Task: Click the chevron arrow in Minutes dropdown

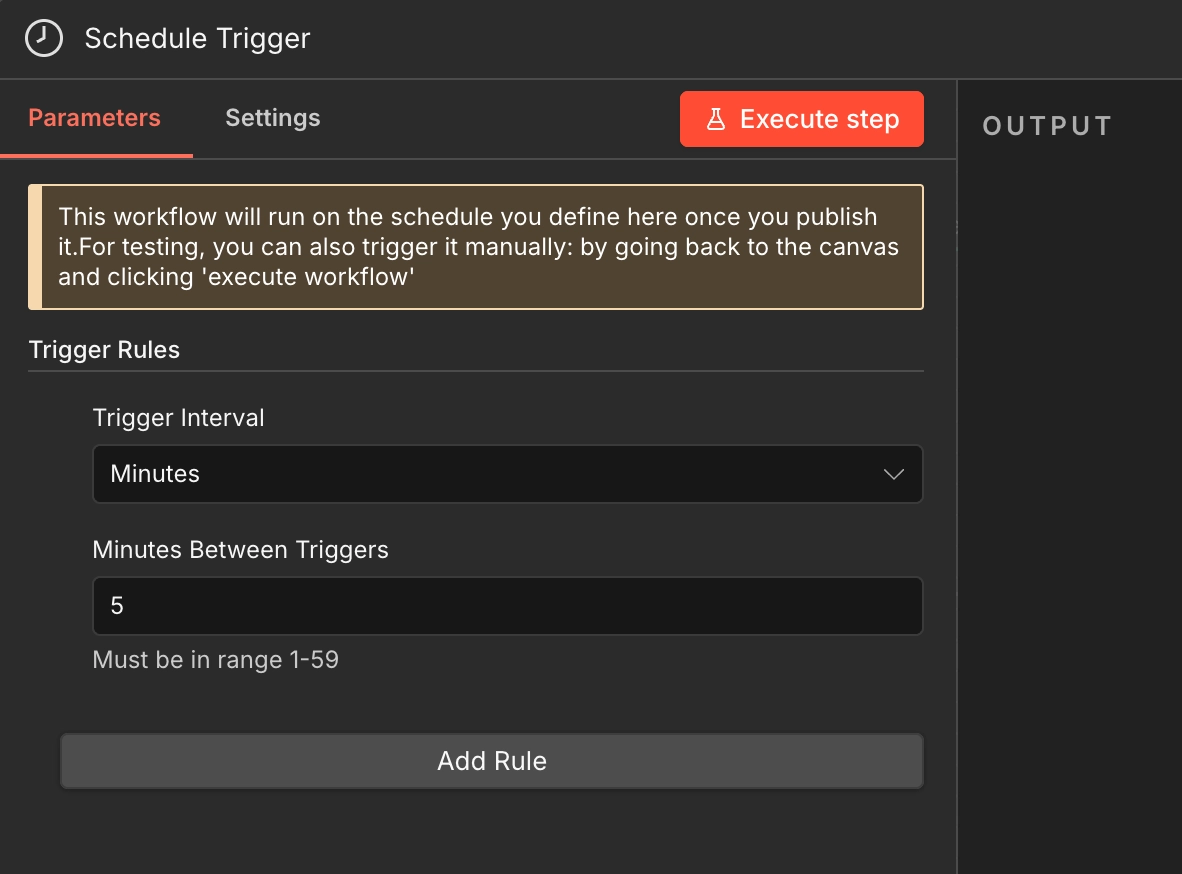Action: coord(893,474)
